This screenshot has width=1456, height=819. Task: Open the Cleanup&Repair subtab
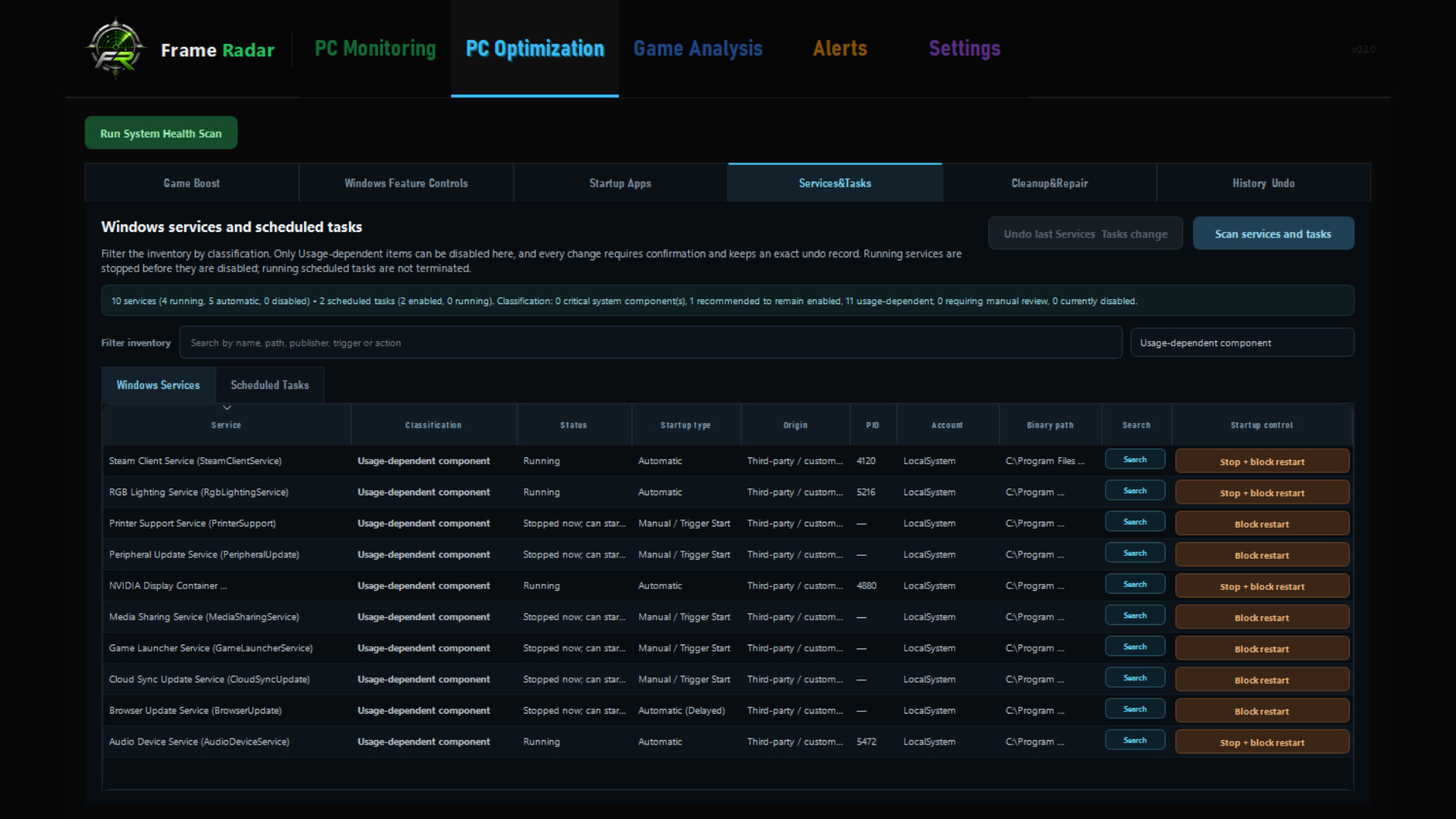[x=1050, y=183]
